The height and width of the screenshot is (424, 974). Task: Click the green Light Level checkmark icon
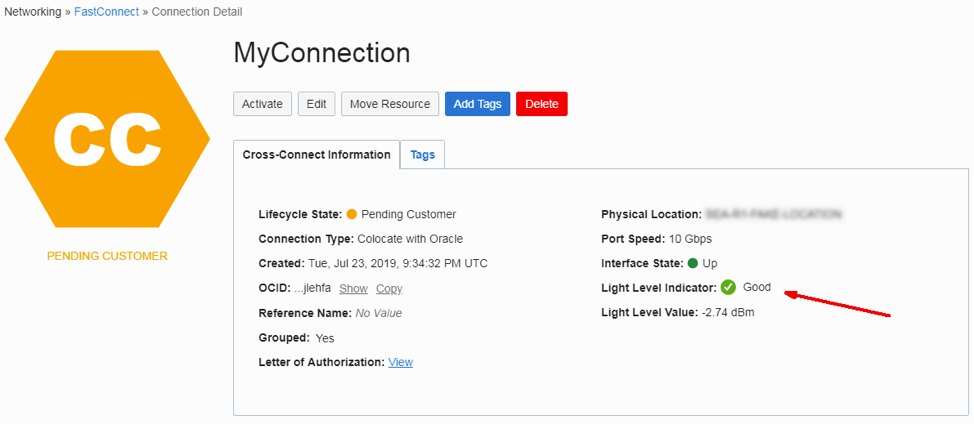[728, 287]
